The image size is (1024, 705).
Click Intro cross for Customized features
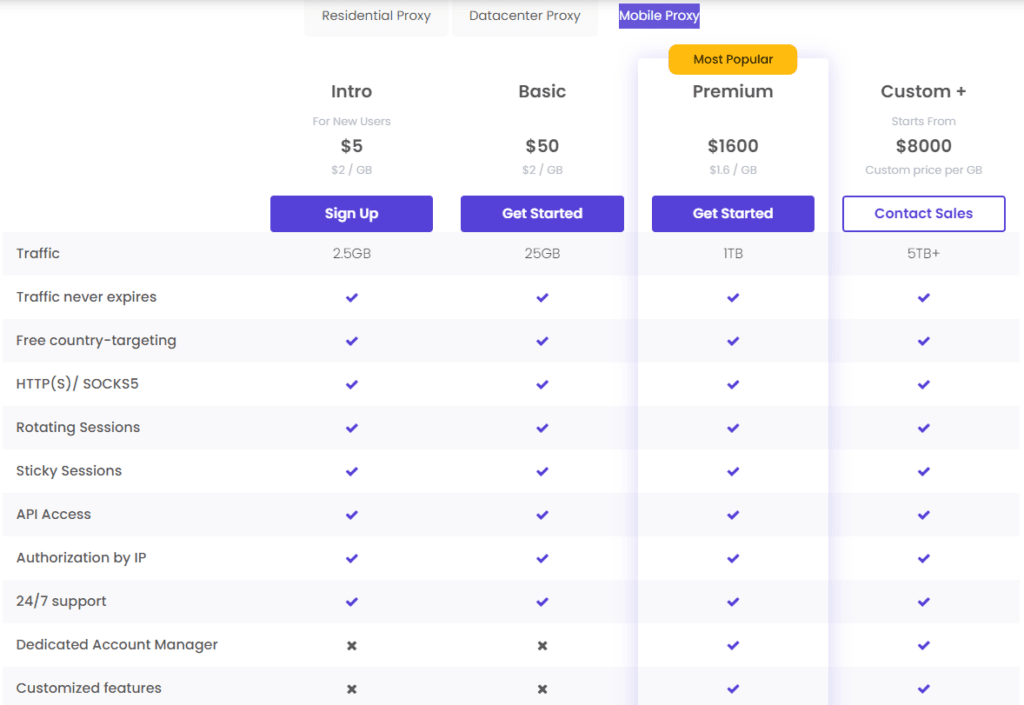351,689
